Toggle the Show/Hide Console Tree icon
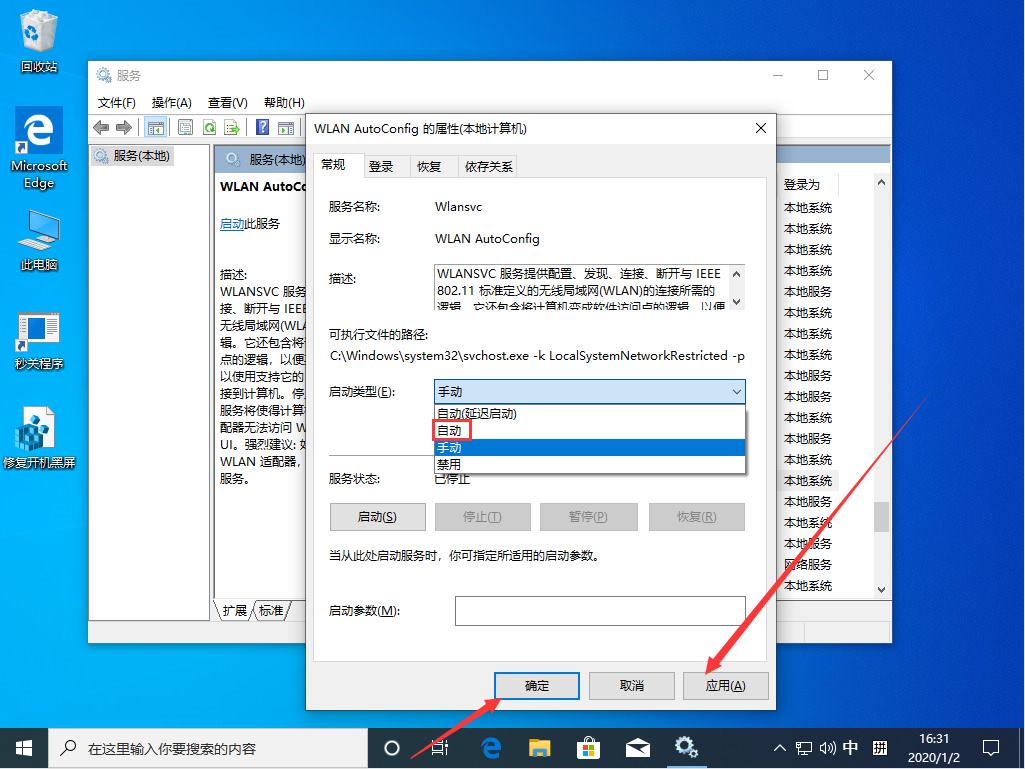This screenshot has width=1025, height=769. pos(155,127)
